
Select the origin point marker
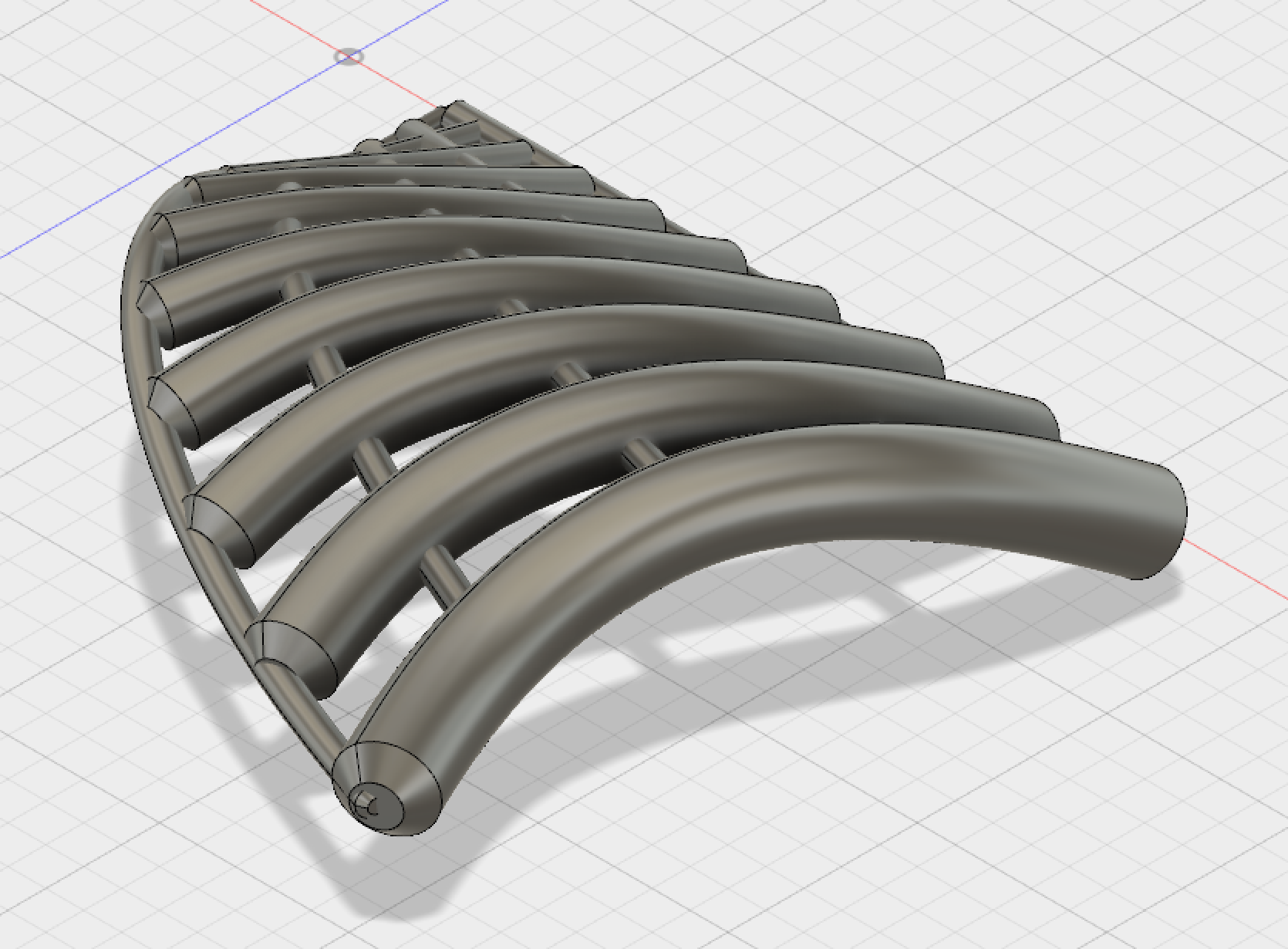tap(349, 56)
